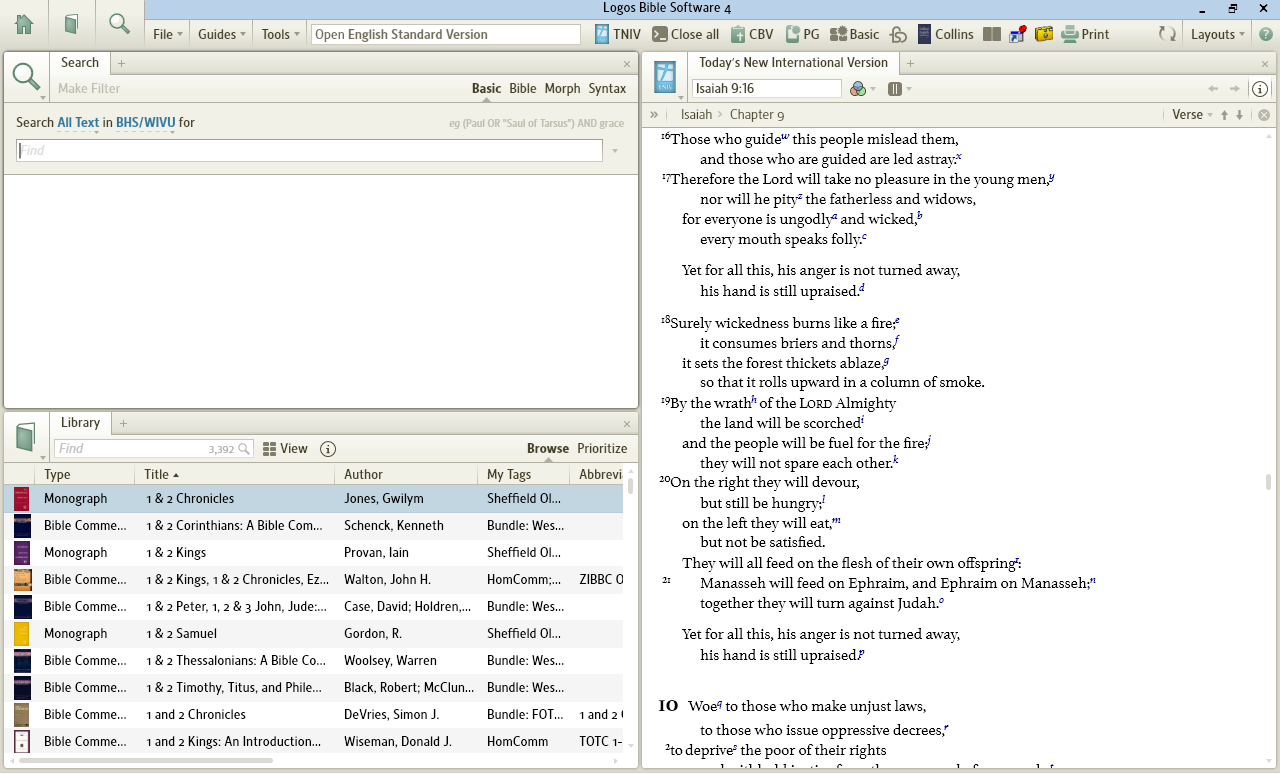Click the sync refresh arrows icon
Viewport: 1280px width, 774px height.
click(x=1167, y=34)
